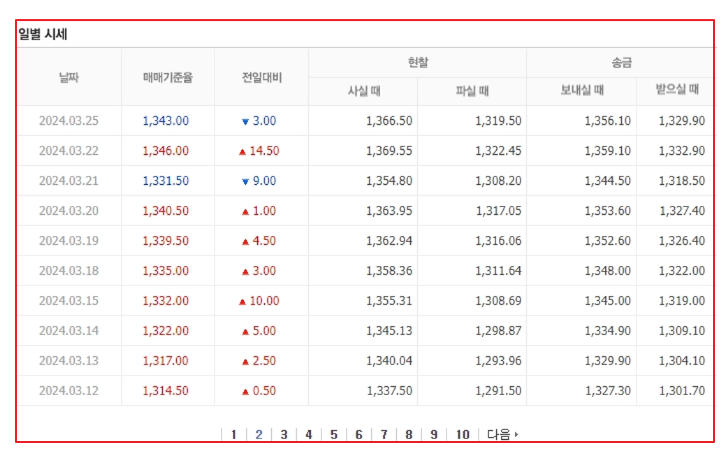Click the up change 0.50
This screenshot has height=451, width=723.
(259, 391)
